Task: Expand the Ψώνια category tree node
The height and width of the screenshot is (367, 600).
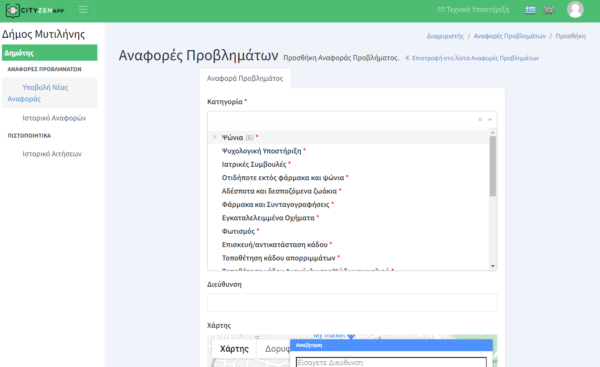Action: pyautogui.click(x=215, y=137)
